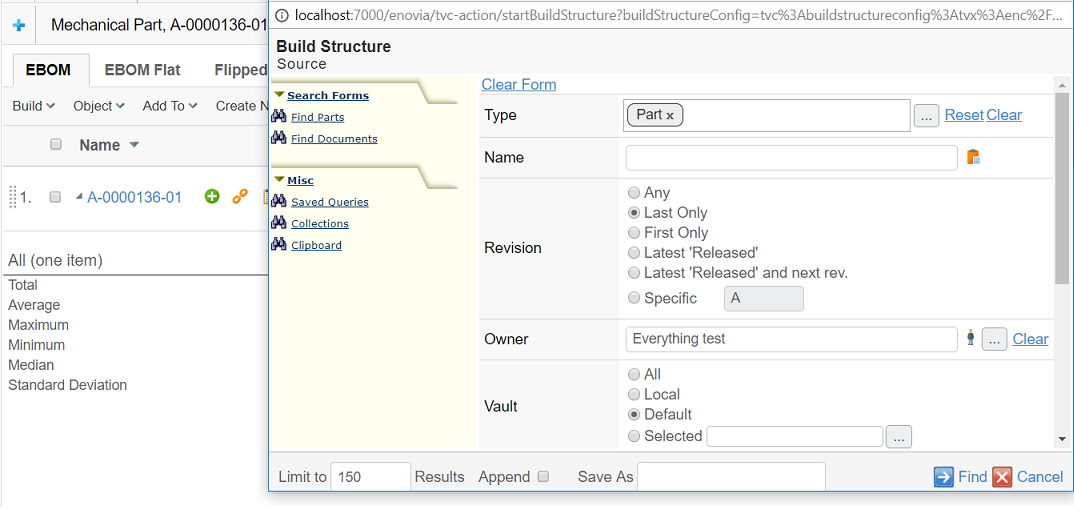Click the orange link icon in the row
1074x510 pixels.
click(240, 197)
